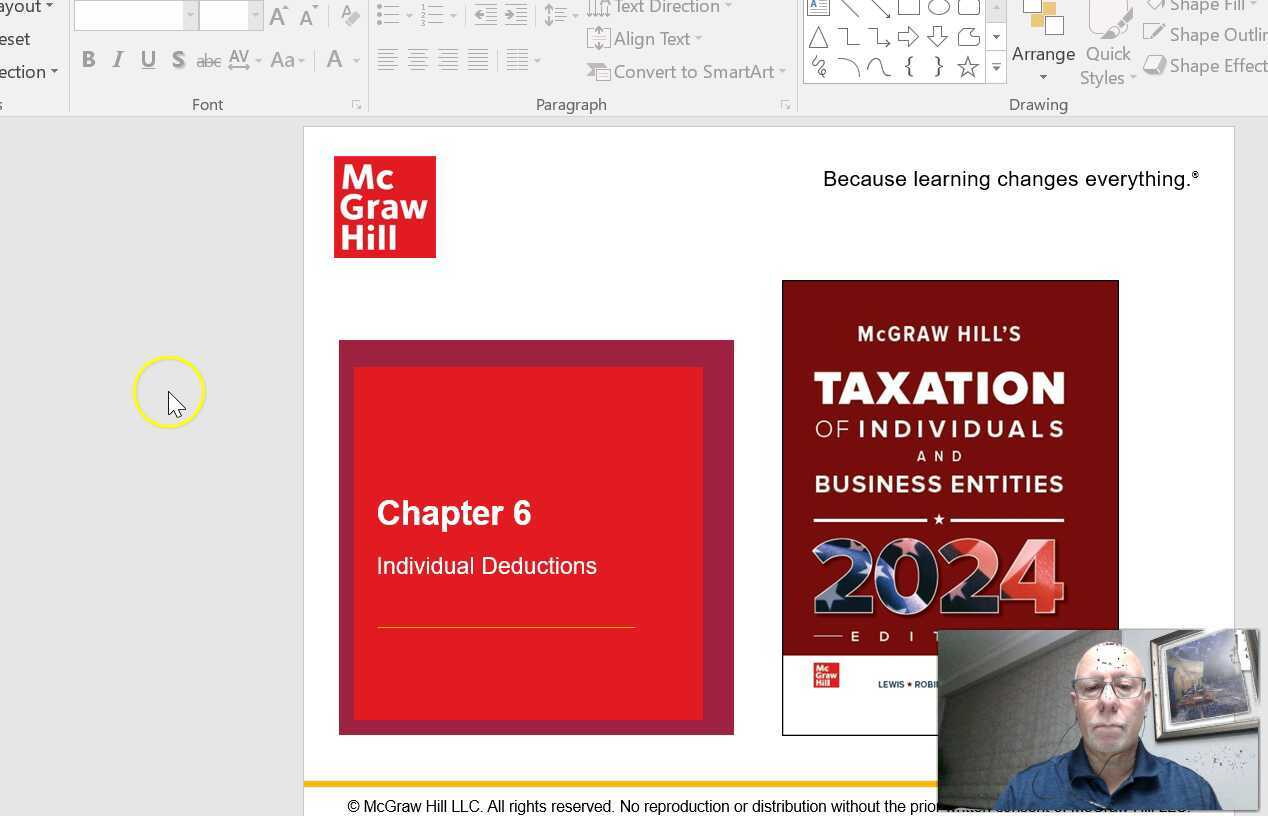This screenshot has width=1268, height=816.
Task: Toggle bold formatting
Action: pyautogui.click(x=88, y=60)
